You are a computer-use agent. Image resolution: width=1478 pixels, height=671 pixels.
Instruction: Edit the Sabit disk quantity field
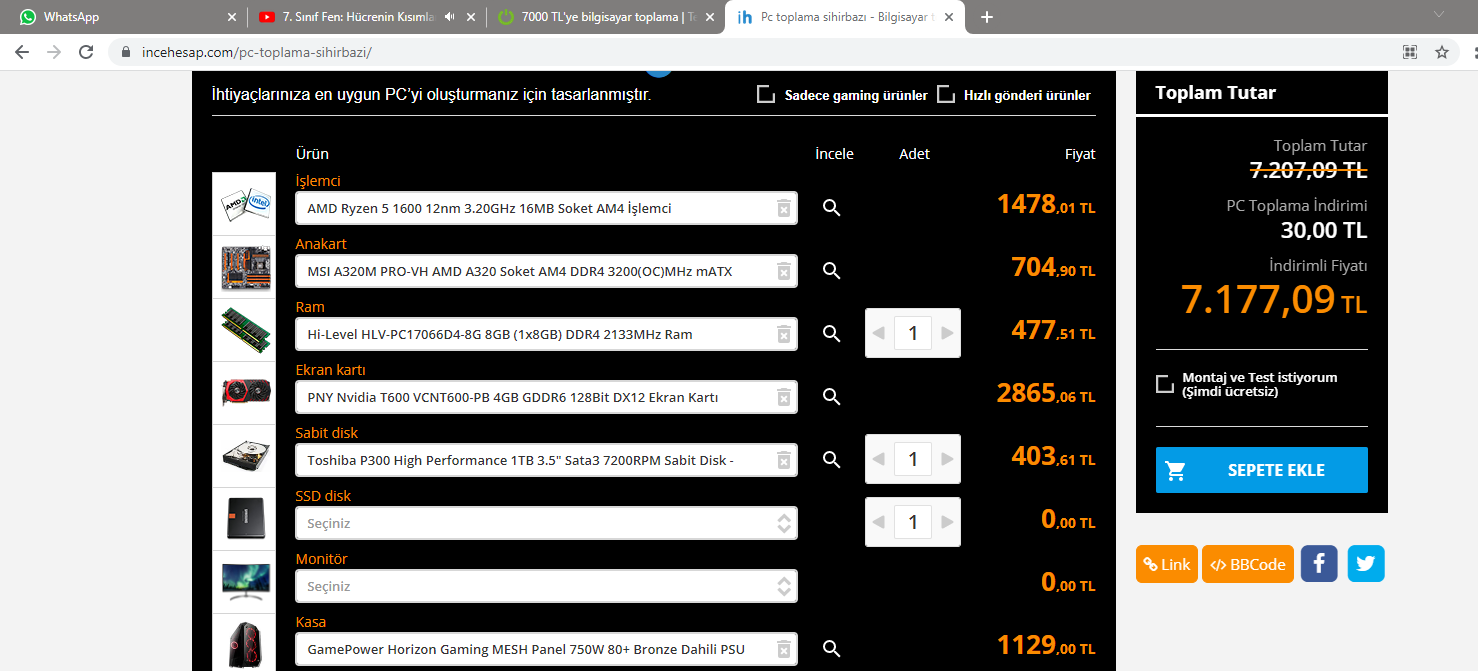pos(913,459)
